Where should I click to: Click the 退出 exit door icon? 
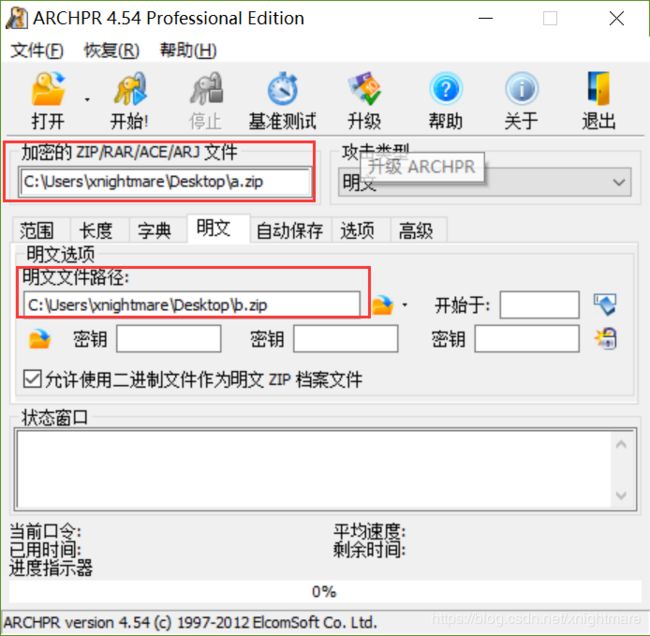(599, 89)
